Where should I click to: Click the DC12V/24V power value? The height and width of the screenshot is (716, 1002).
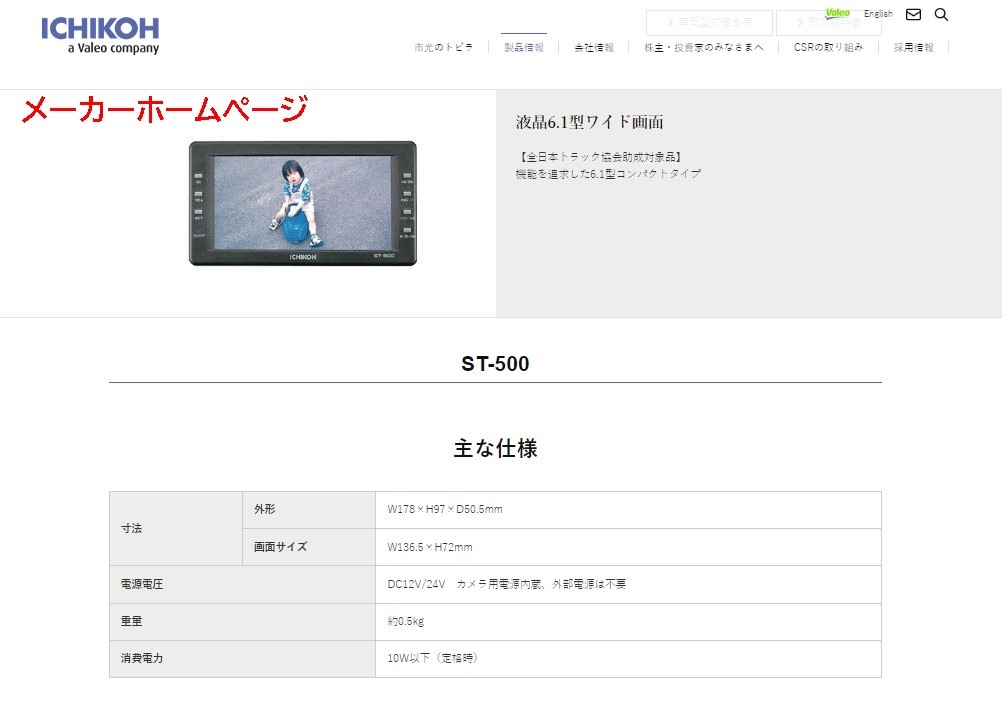pyautogui.click(x=507, y=584)
